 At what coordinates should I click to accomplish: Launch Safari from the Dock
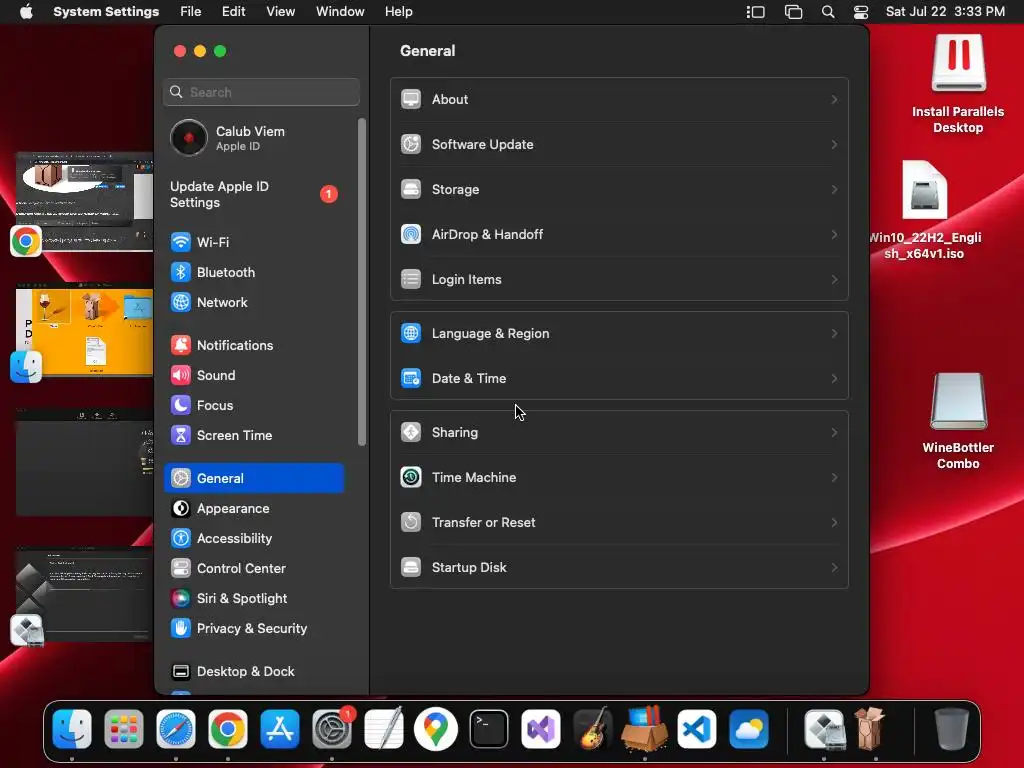[x=176, y=729]
